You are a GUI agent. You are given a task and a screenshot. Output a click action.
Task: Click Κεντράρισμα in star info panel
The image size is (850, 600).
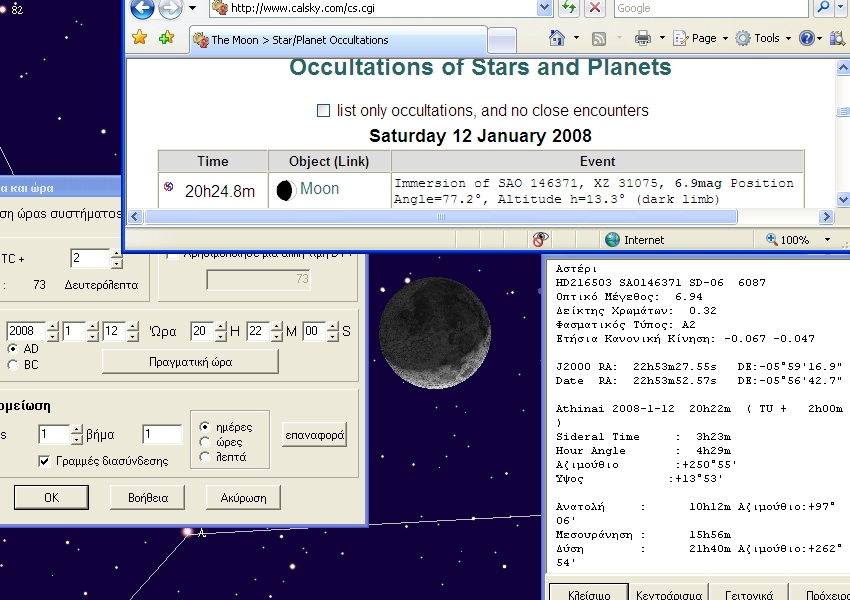(x=669, y=593)
